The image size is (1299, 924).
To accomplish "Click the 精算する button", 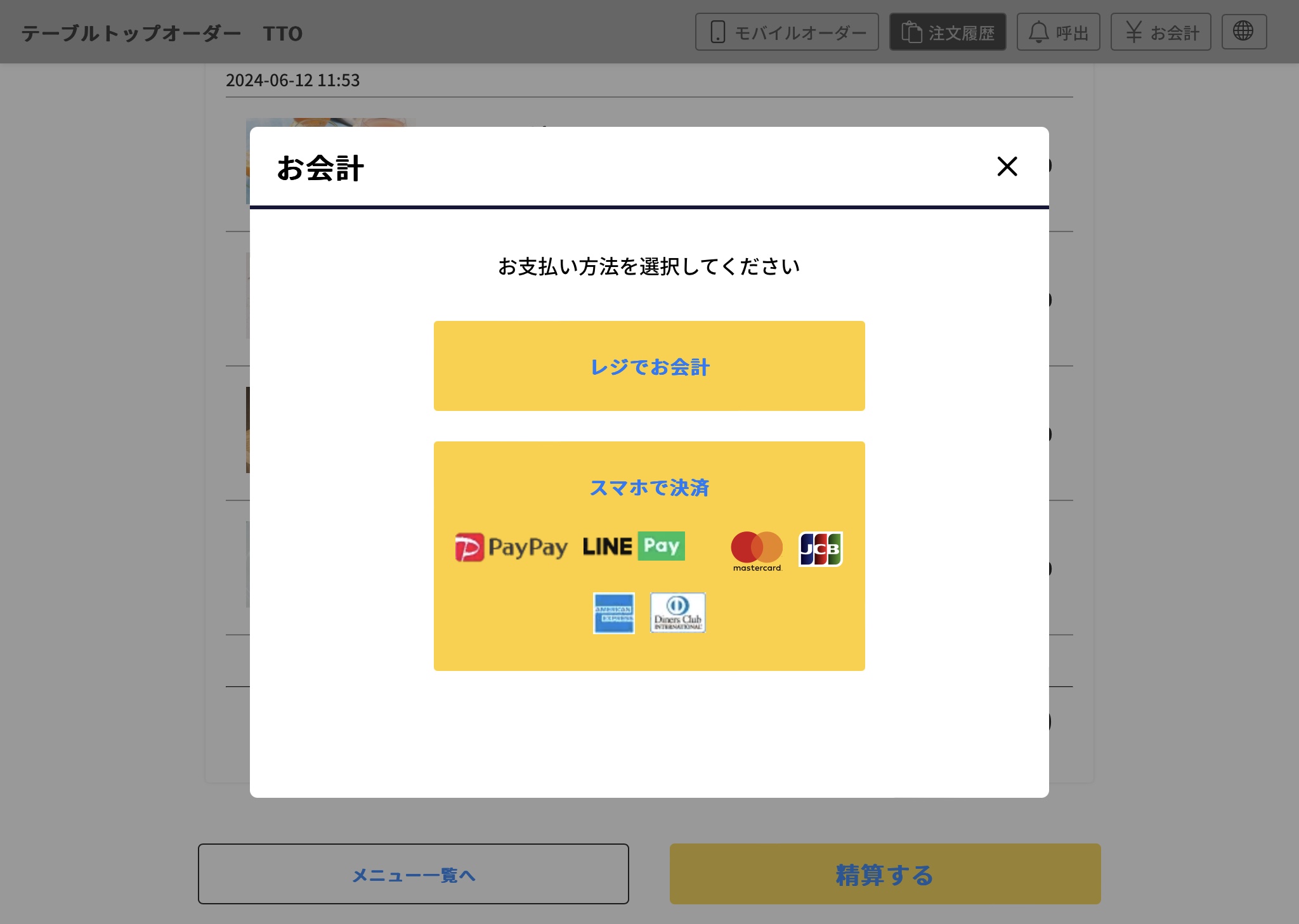I will coord(885,874).
